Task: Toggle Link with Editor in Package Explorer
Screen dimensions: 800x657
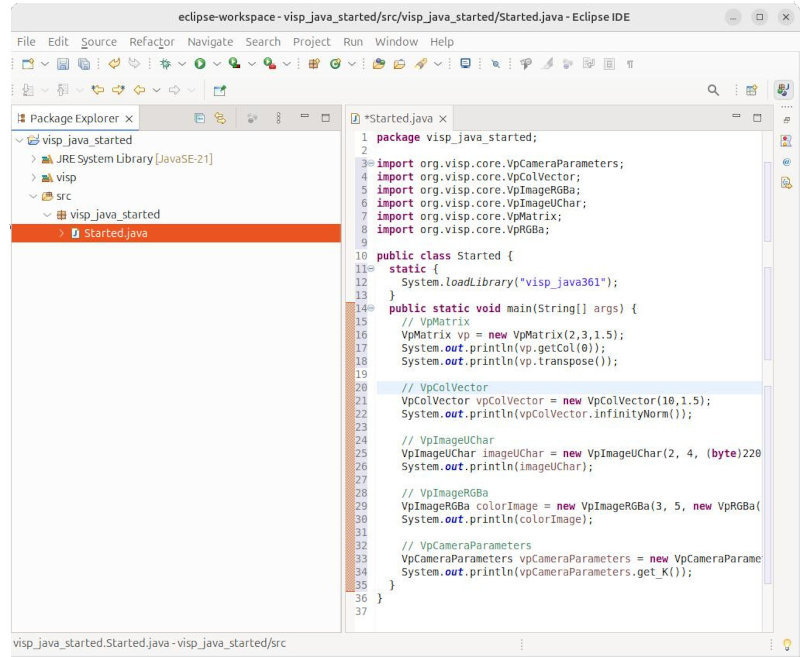Action: click(x=220, y=118)
